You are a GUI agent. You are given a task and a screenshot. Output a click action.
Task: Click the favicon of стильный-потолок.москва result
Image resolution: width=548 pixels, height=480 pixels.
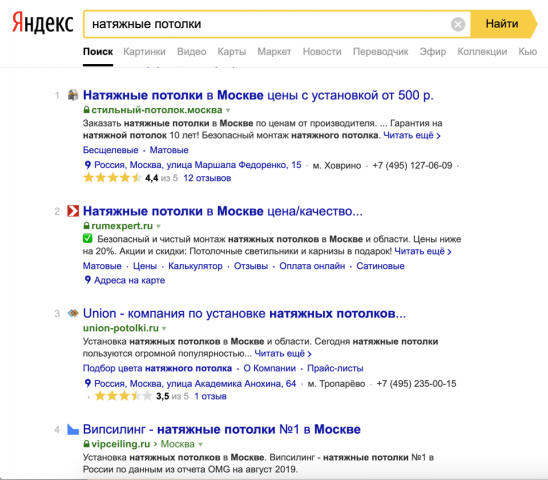tap(73, 95)
